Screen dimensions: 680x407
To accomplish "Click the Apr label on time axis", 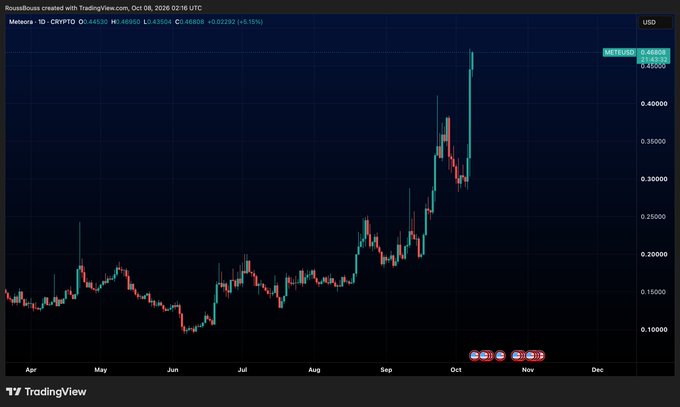I will tap(31, 370).
